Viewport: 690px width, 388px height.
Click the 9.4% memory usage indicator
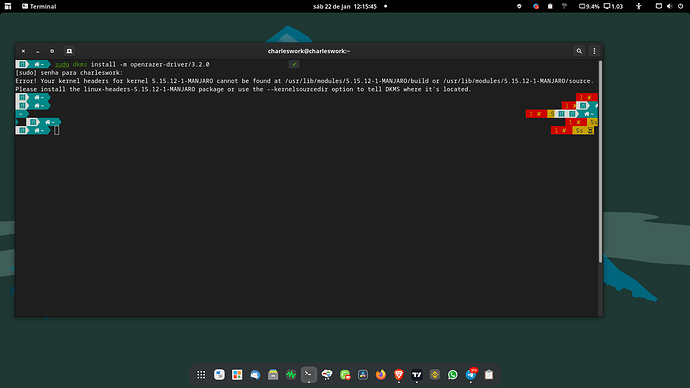pos(589,6)
